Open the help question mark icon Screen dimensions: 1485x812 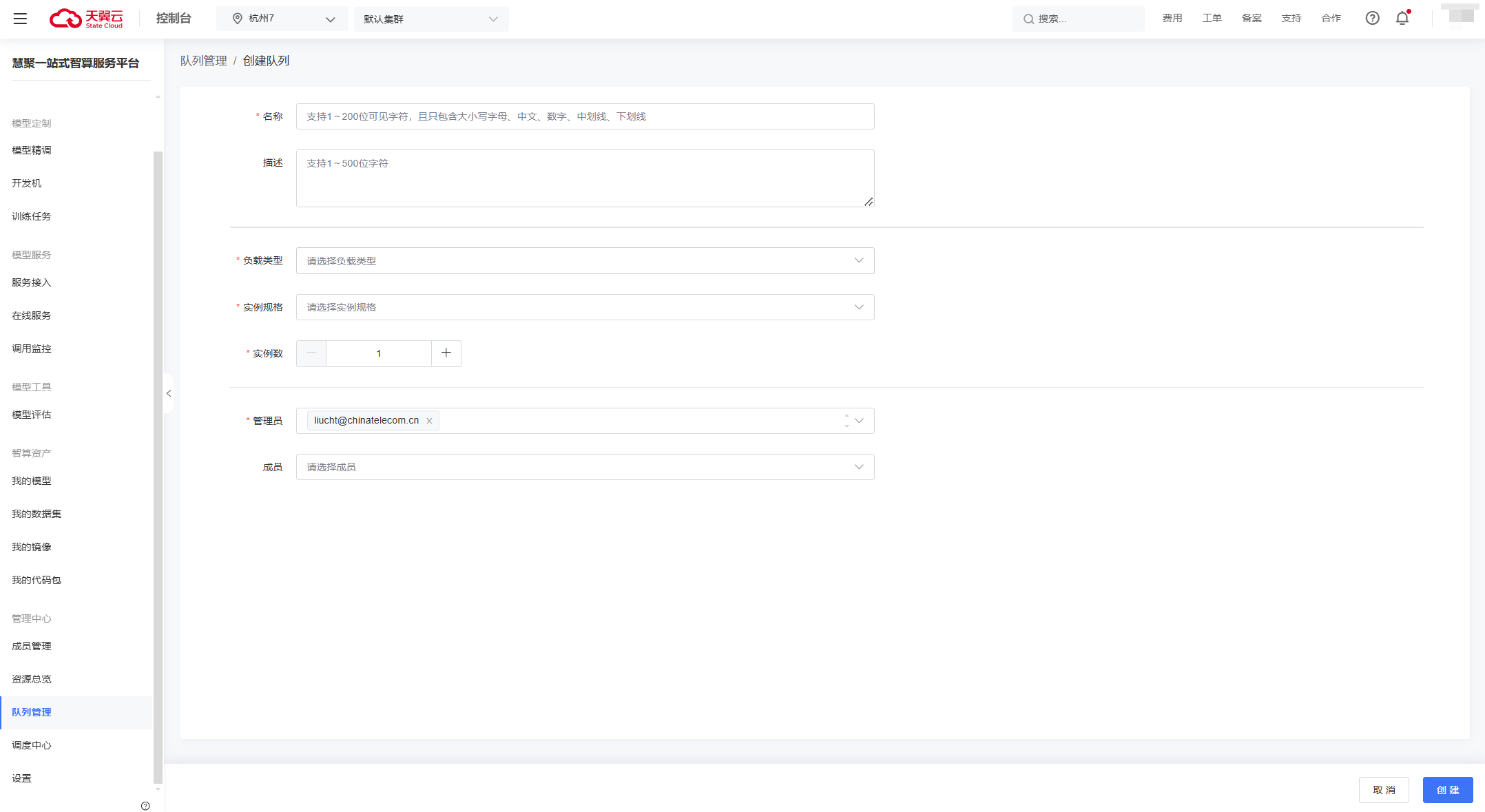1373,18
